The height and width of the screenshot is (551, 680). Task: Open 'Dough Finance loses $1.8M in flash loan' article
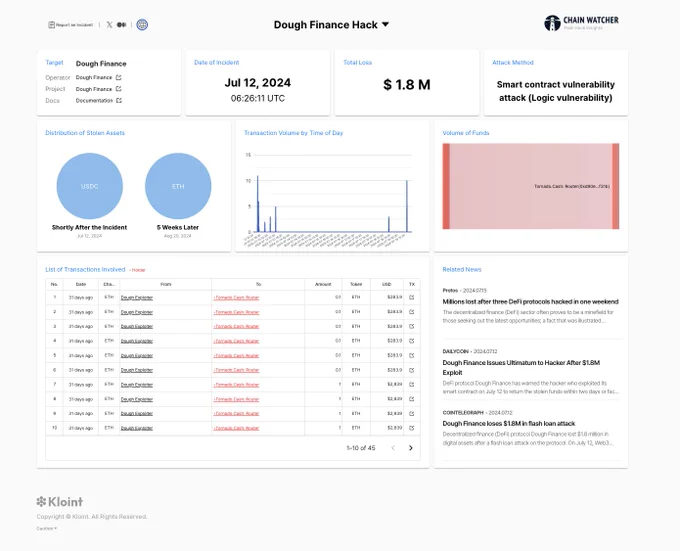509,424
